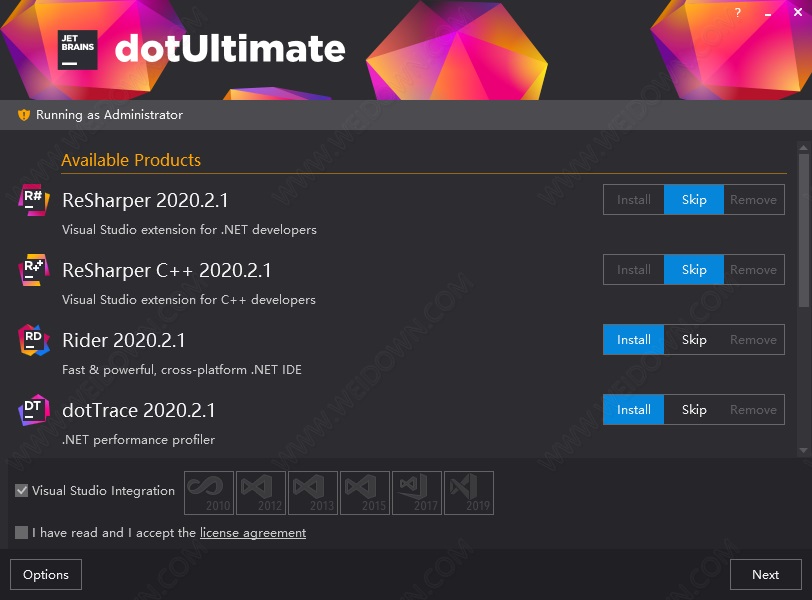Click the ReSharper C++ product icon

click(x=34, y=270)
